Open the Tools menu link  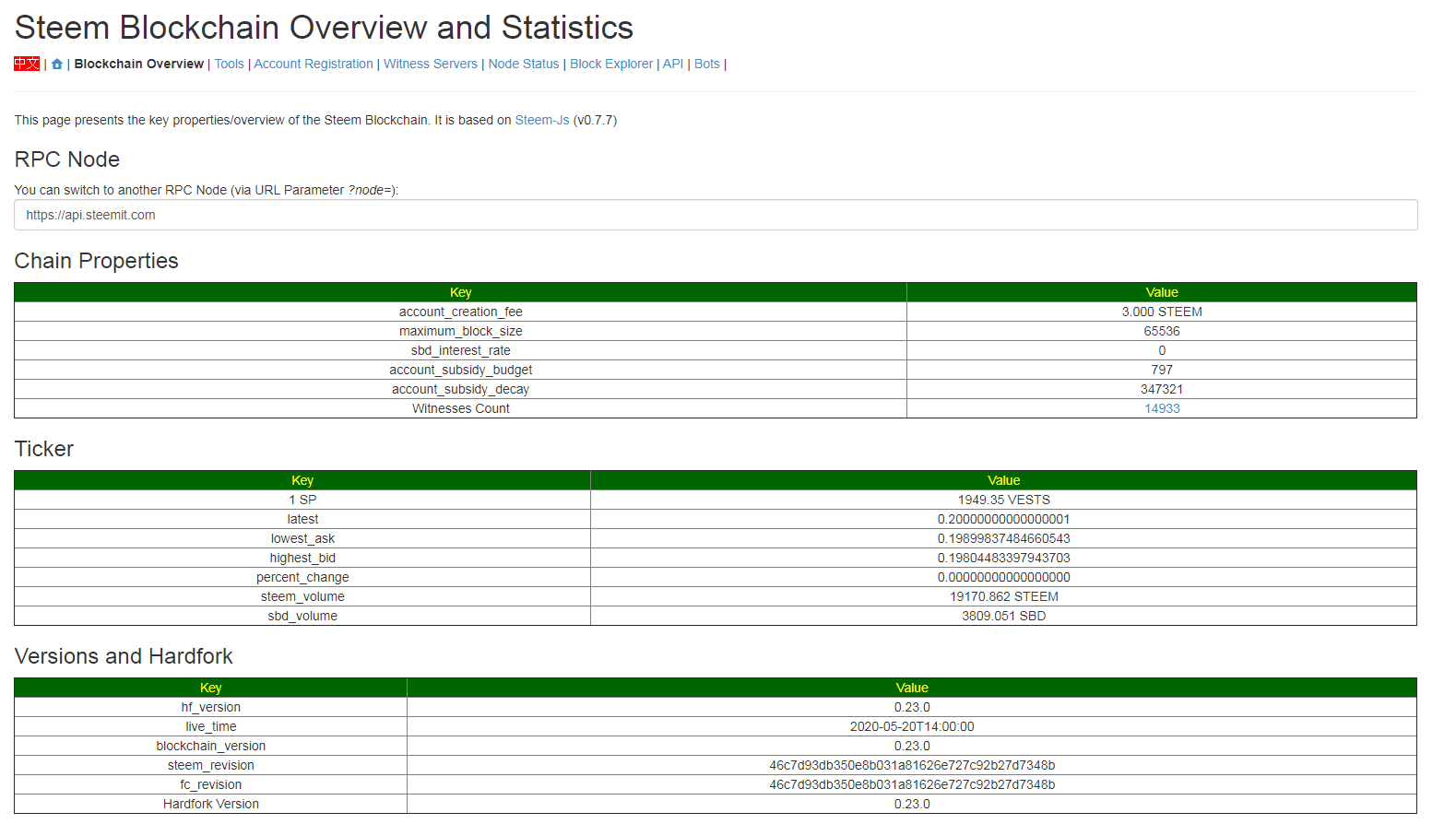230,64
